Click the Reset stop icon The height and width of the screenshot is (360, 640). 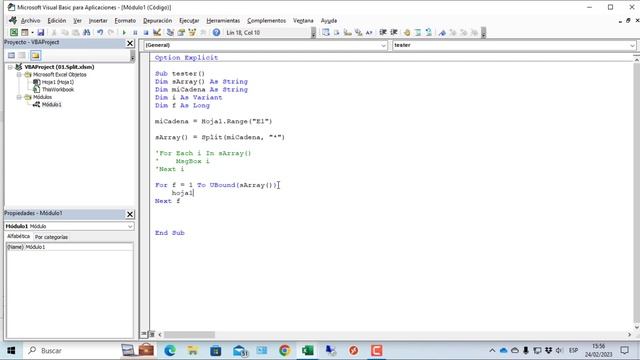pos(146,32)
